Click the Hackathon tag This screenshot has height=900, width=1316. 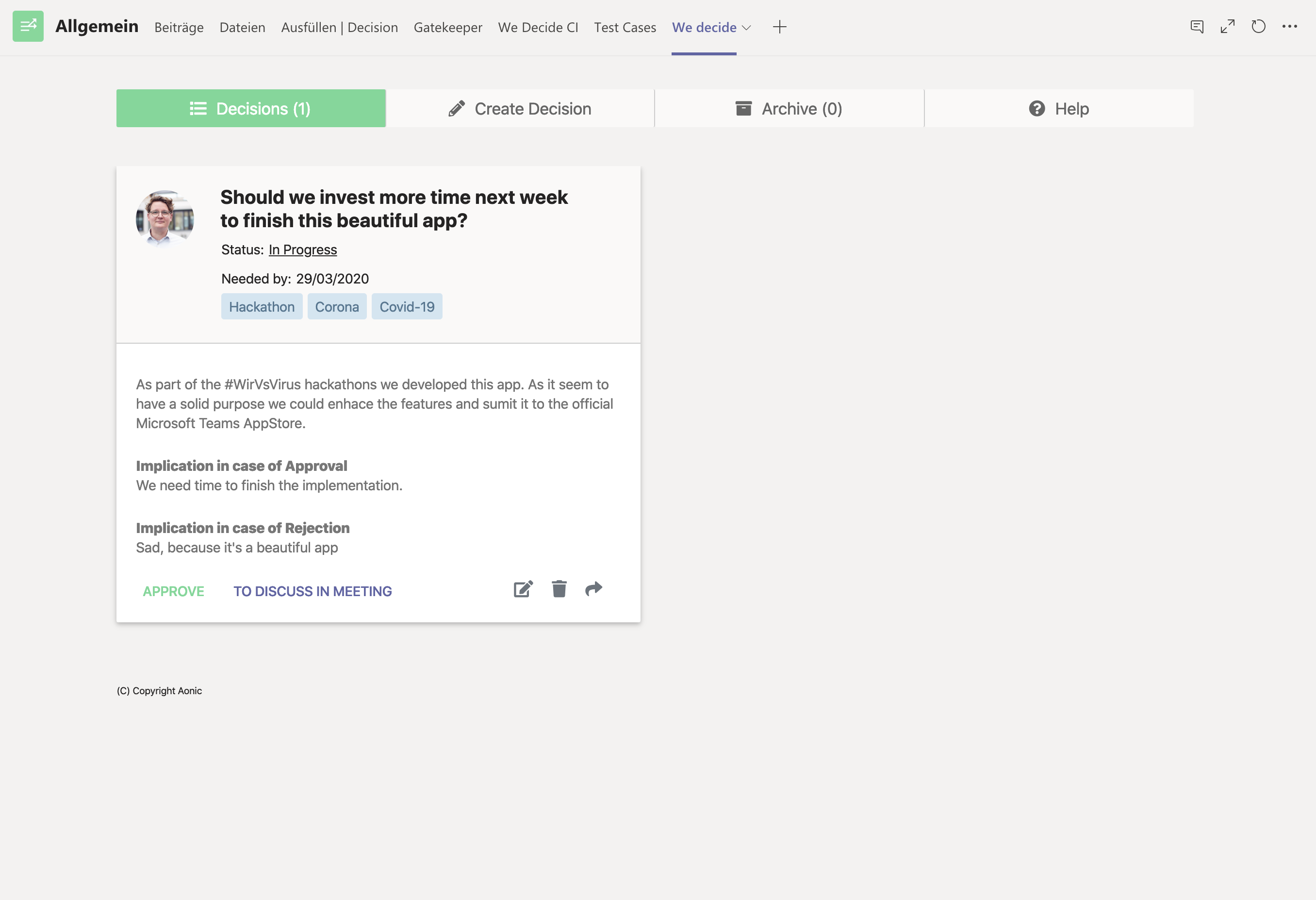[x=262, y=306]
